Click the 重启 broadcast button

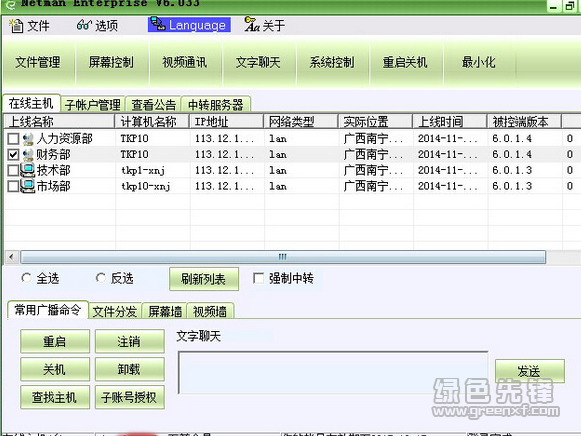click(55, 341)
